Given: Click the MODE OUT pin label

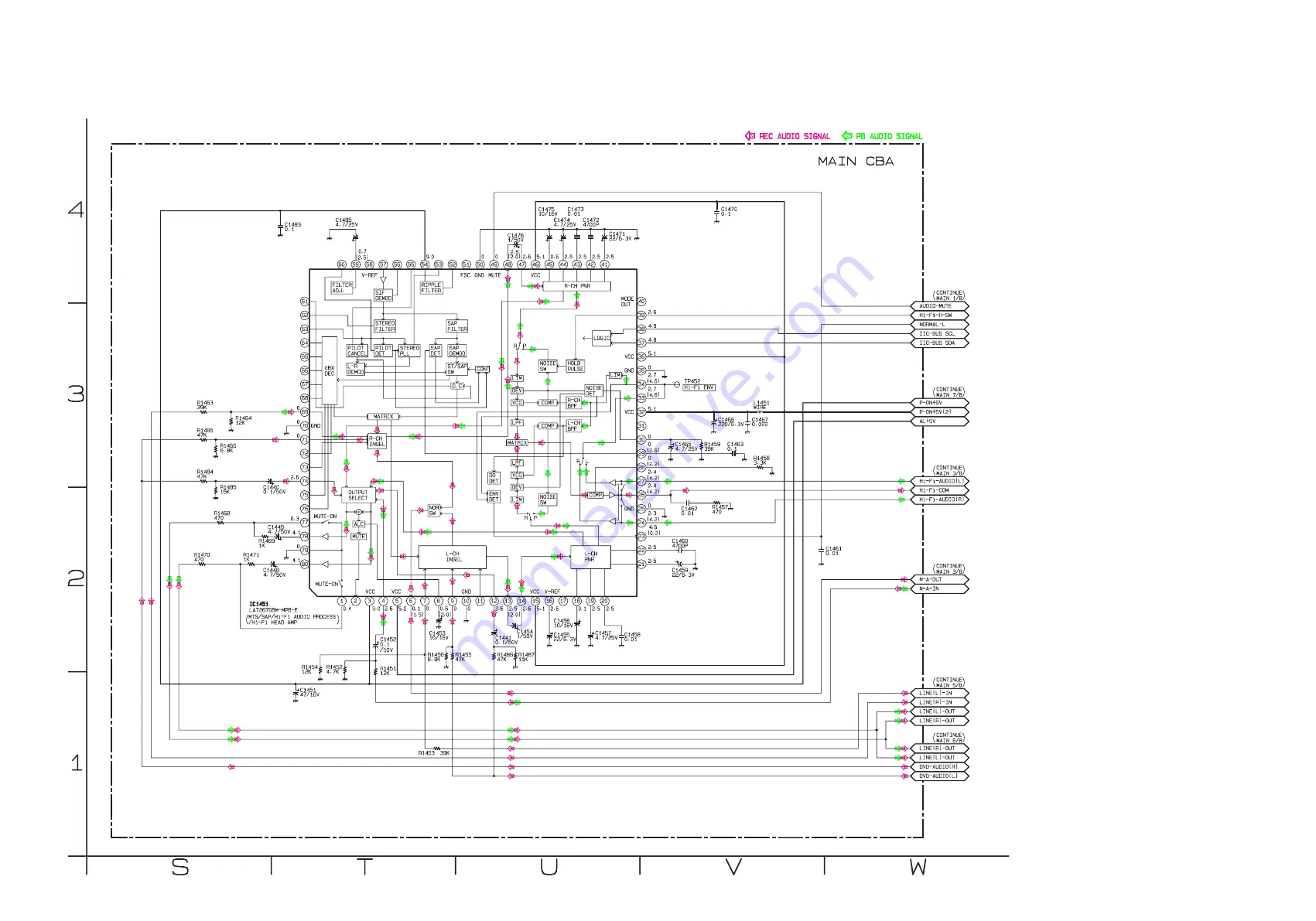Looking at the screenshot, I should [x=627, y=302].
